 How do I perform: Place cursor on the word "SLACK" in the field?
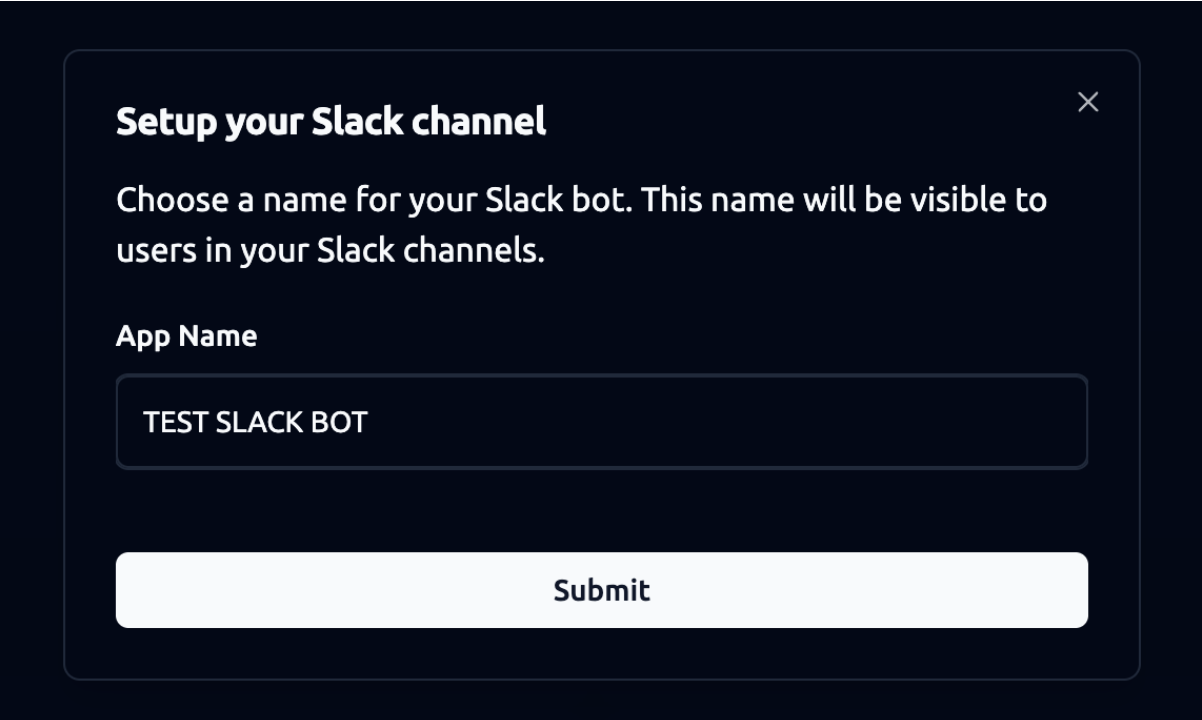click(x=261, y=422)
